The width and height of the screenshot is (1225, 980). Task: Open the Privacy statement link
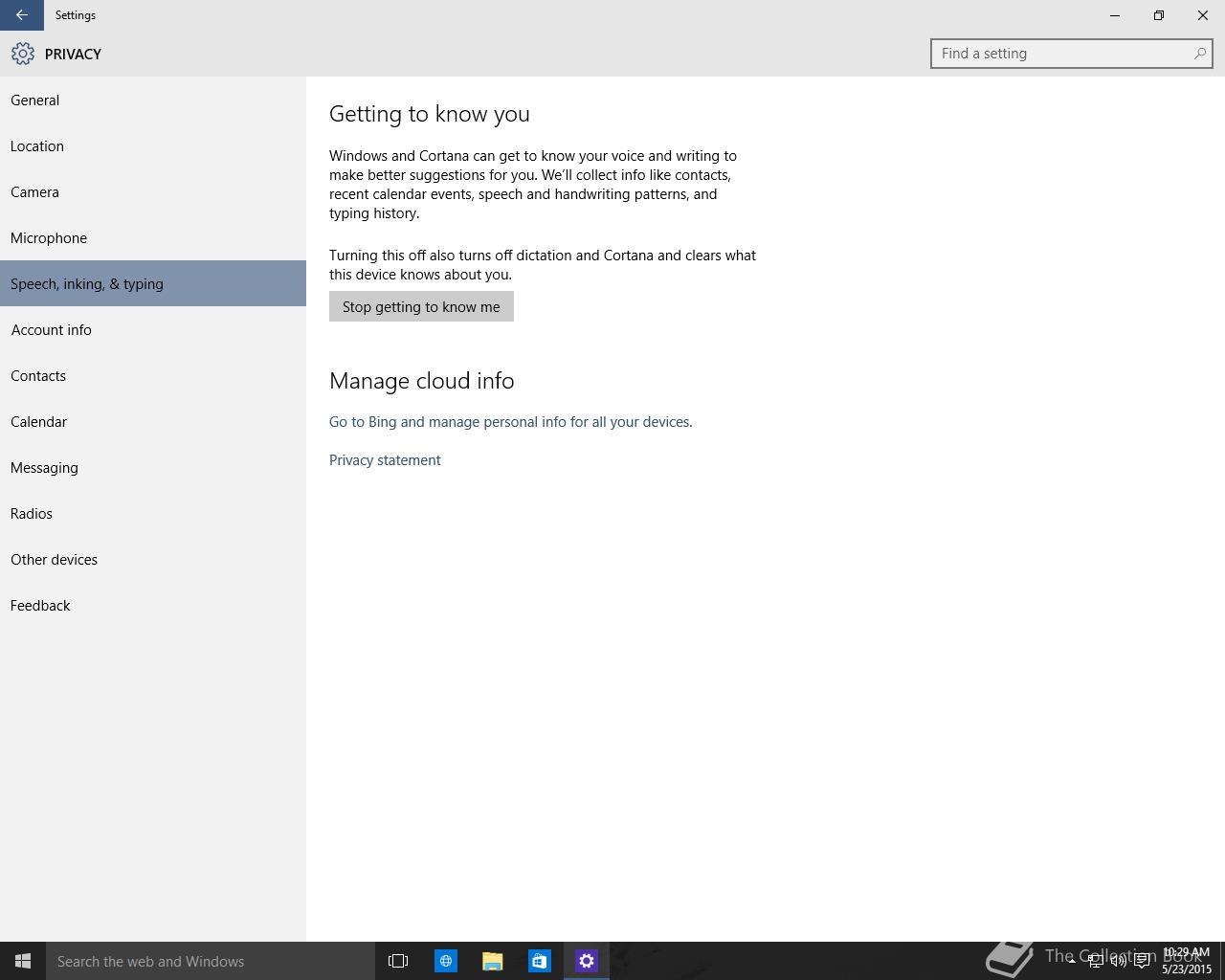tap(385, 459)
